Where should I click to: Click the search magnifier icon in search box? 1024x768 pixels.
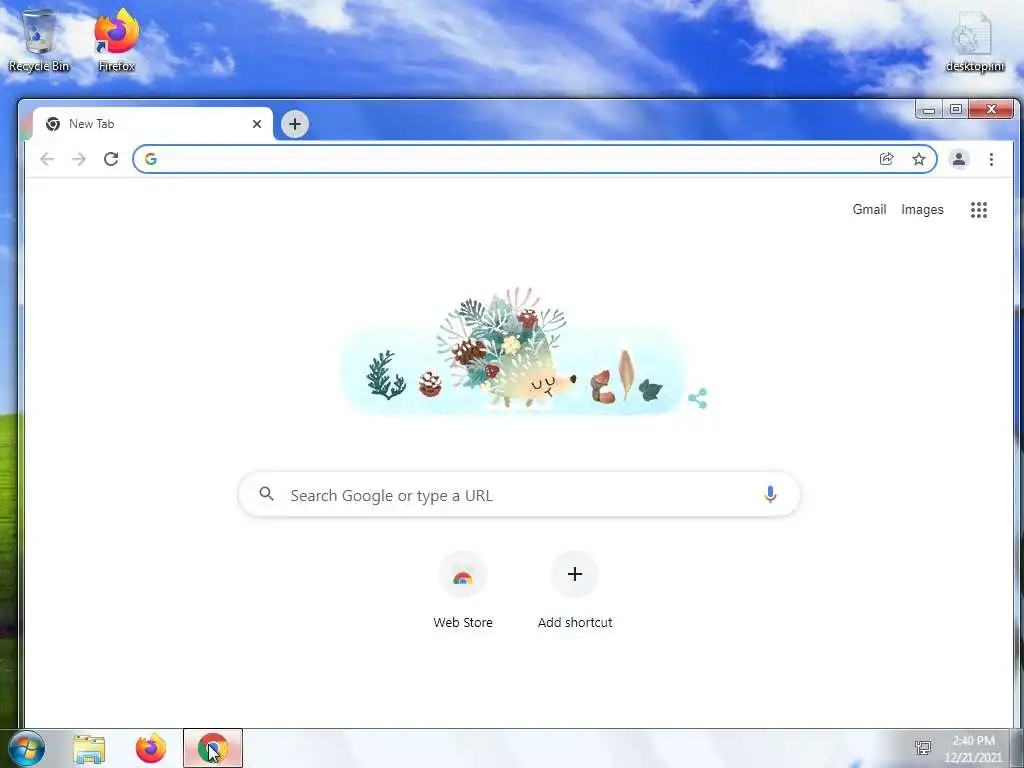tap(266, 494)
